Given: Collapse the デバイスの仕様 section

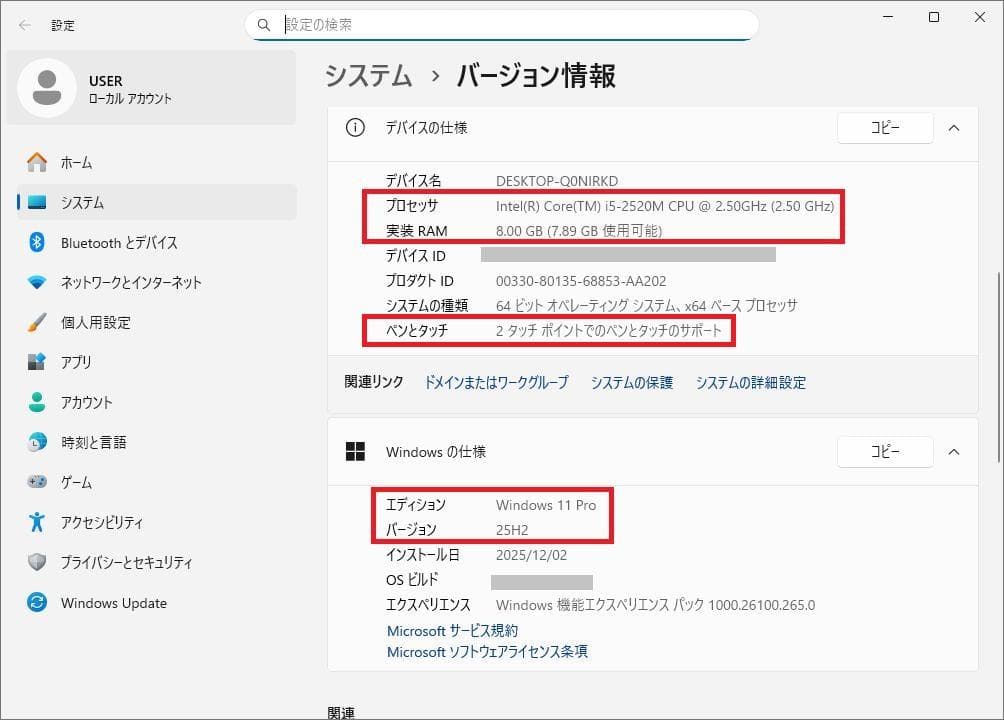Looking at the screenshot, I should [x=953, y=128].
